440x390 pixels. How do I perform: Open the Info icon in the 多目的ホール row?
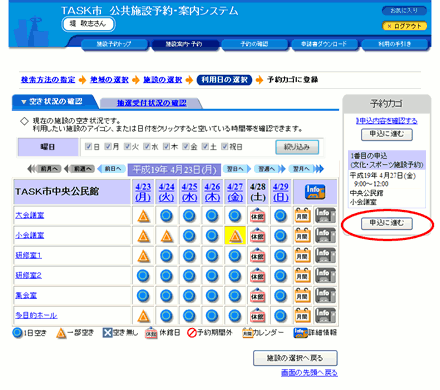pyautogui.click(x=325, y=316)
